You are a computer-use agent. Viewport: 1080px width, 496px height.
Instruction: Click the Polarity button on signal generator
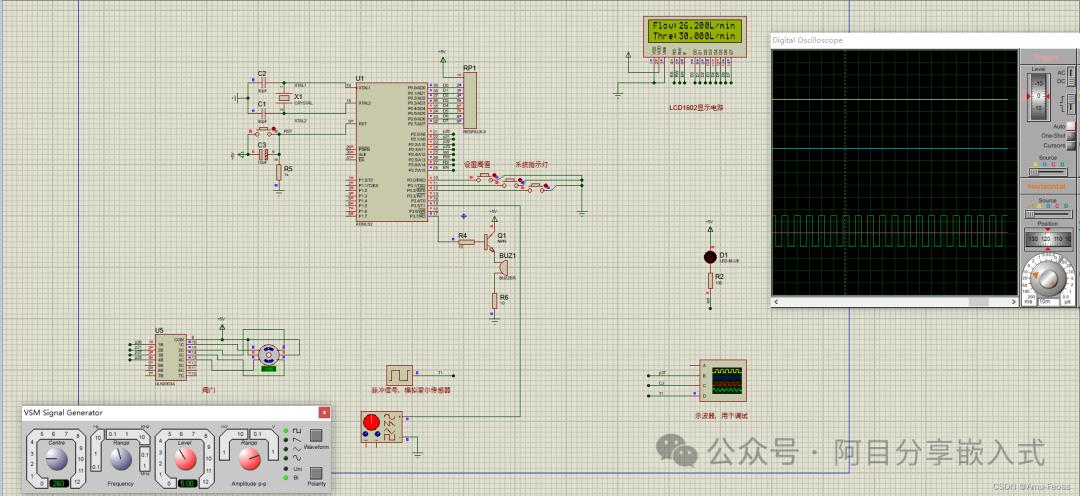[x=316, y=472]
